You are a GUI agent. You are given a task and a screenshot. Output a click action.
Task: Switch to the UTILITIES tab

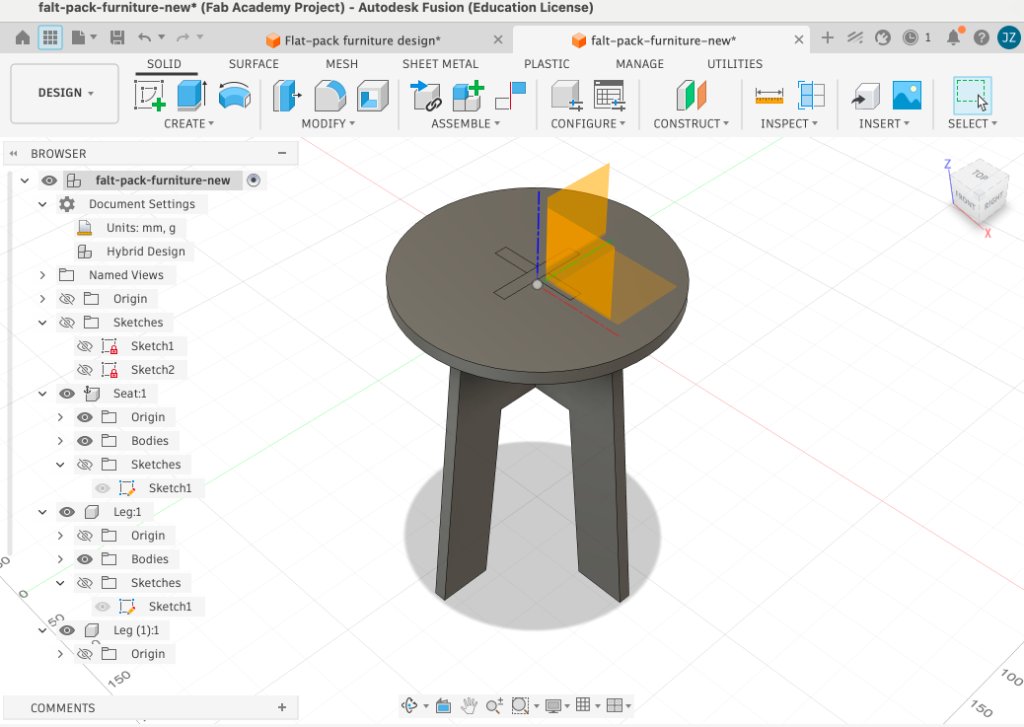pos(735,64)
